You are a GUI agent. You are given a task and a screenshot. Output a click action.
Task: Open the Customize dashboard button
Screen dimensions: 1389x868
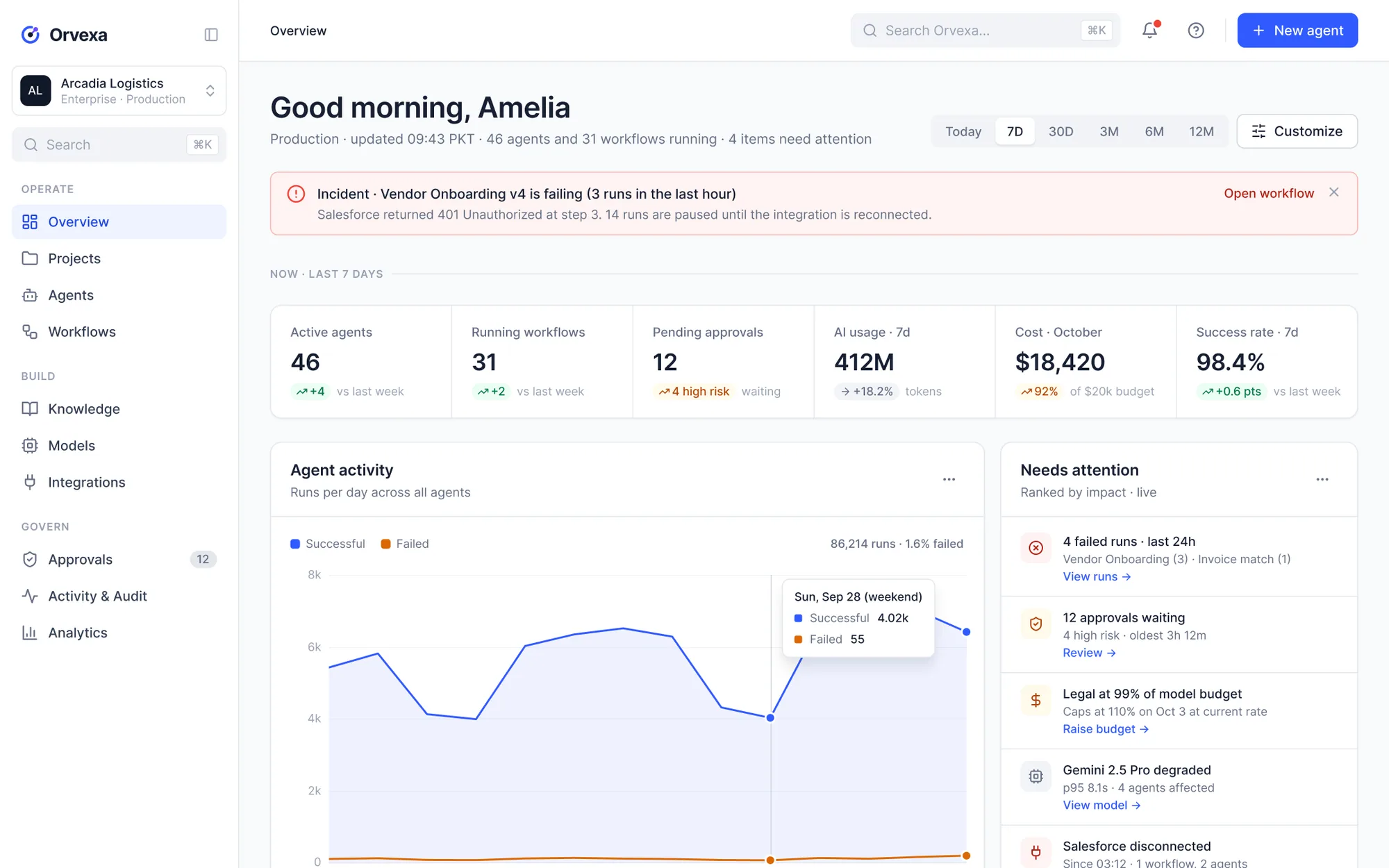point(1297,131)
